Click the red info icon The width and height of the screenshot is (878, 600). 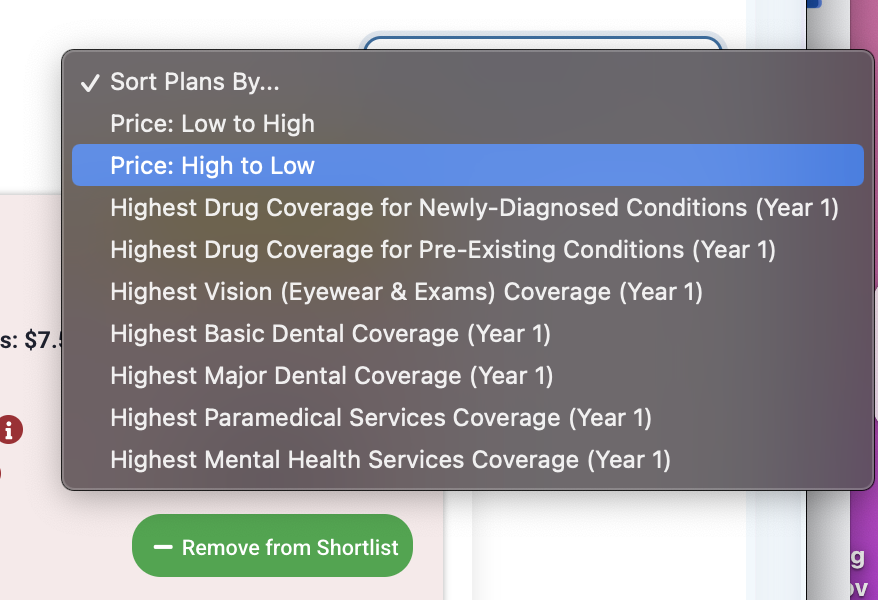pyautogui.click(x=10, y=430)
